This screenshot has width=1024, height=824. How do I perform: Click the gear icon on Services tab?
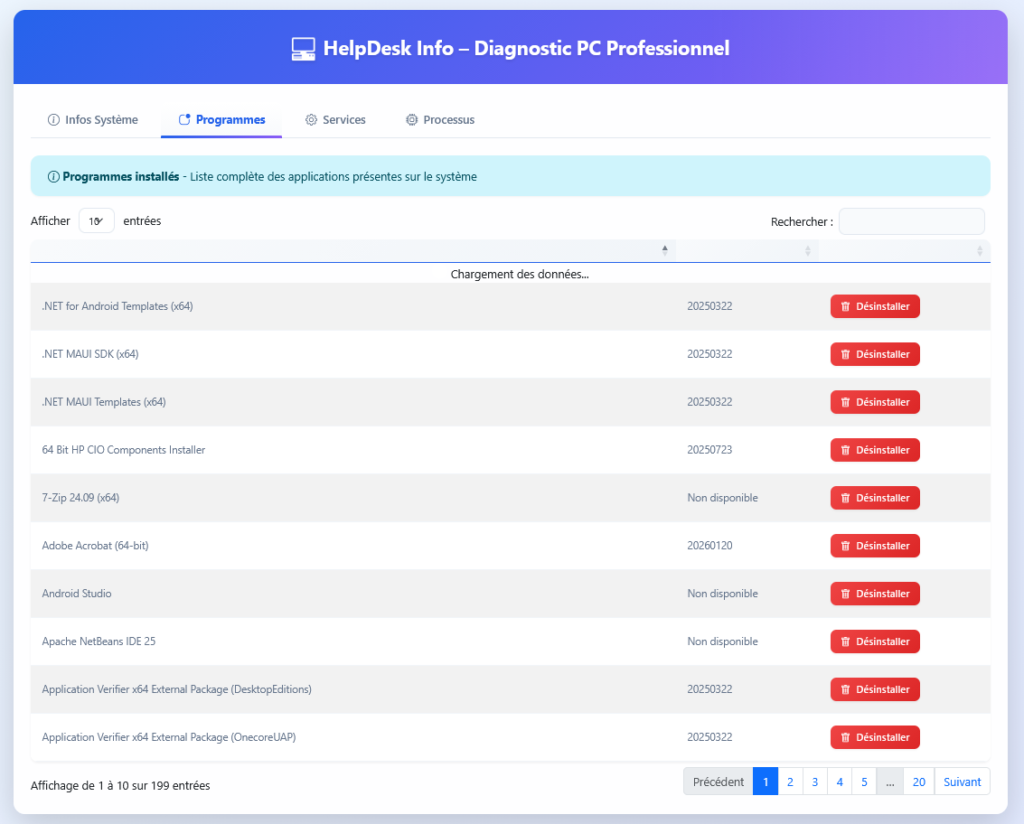(311, 120)
